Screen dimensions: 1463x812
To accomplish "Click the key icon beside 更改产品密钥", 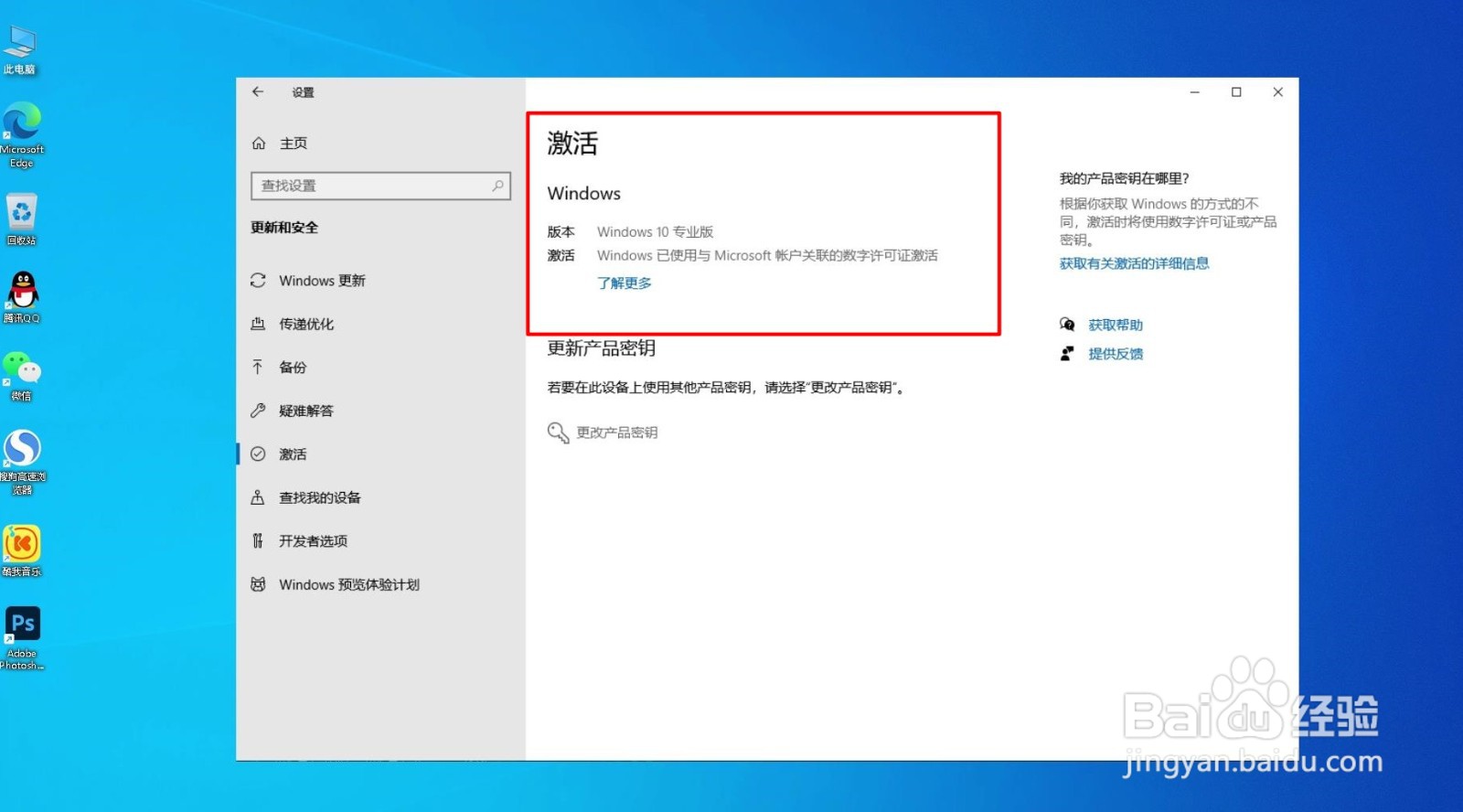I will [x=558, y=433].
